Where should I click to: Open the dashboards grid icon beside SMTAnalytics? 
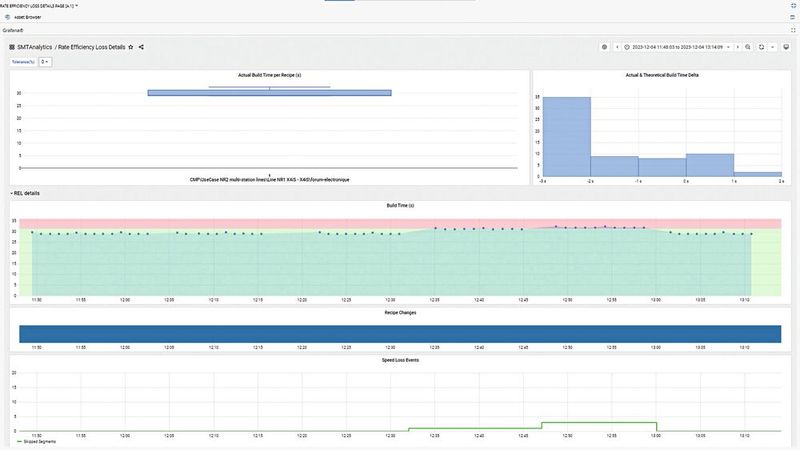[x=12, y=47]
